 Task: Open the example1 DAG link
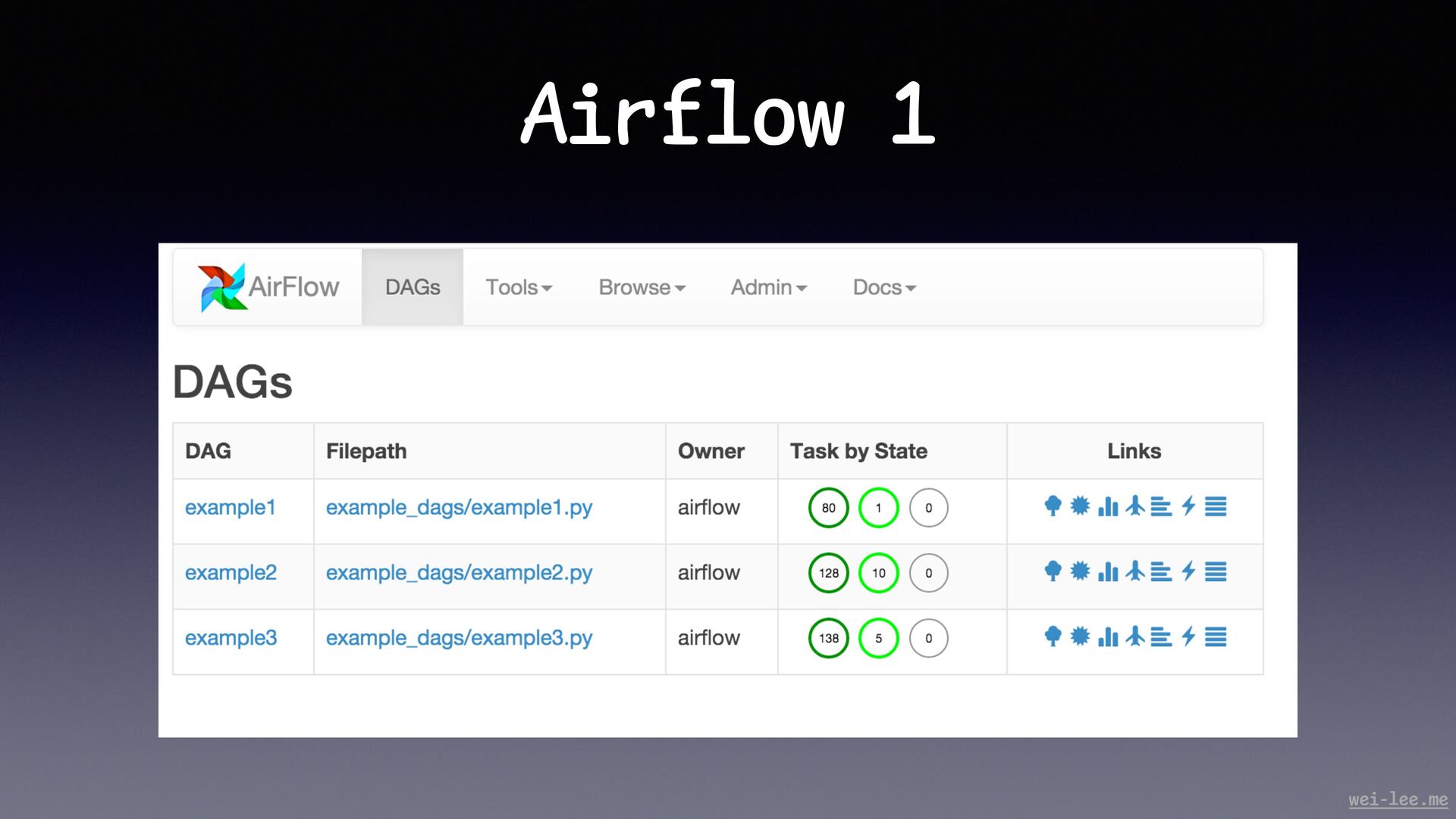230,507
